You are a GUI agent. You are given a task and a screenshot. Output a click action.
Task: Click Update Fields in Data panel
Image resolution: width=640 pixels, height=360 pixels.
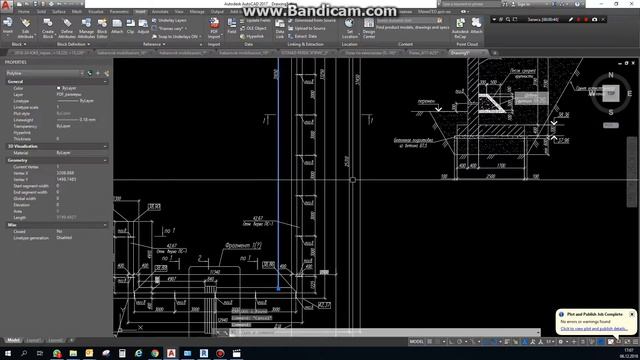(255, 20)
